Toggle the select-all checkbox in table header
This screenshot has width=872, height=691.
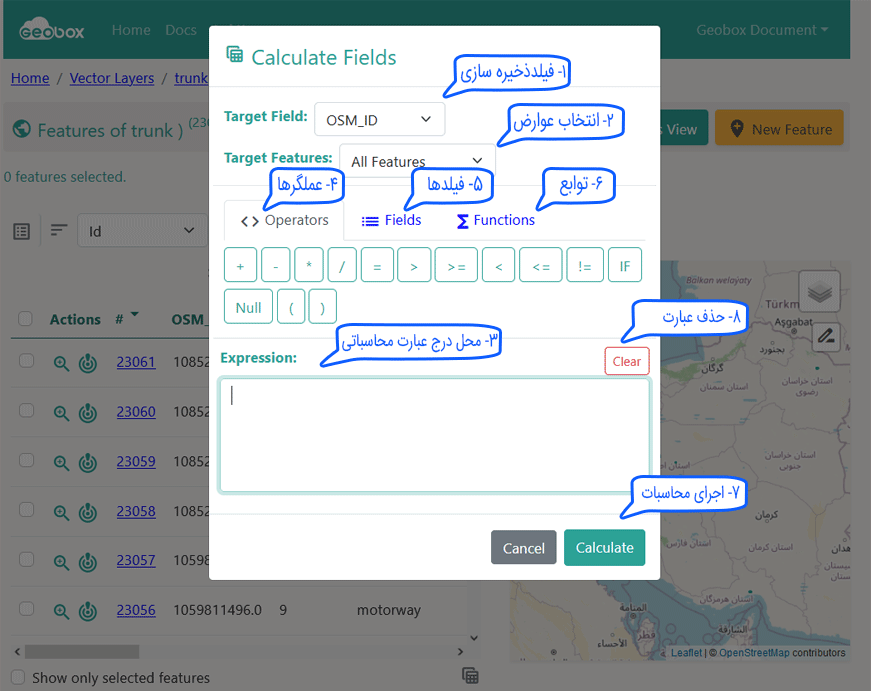[27, 319]
